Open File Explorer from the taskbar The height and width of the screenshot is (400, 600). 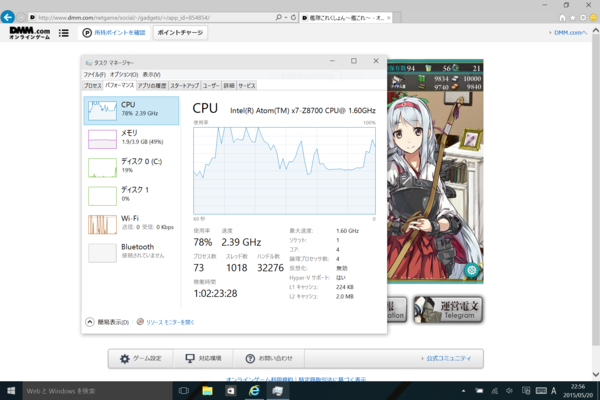click(x=207, y=391)
